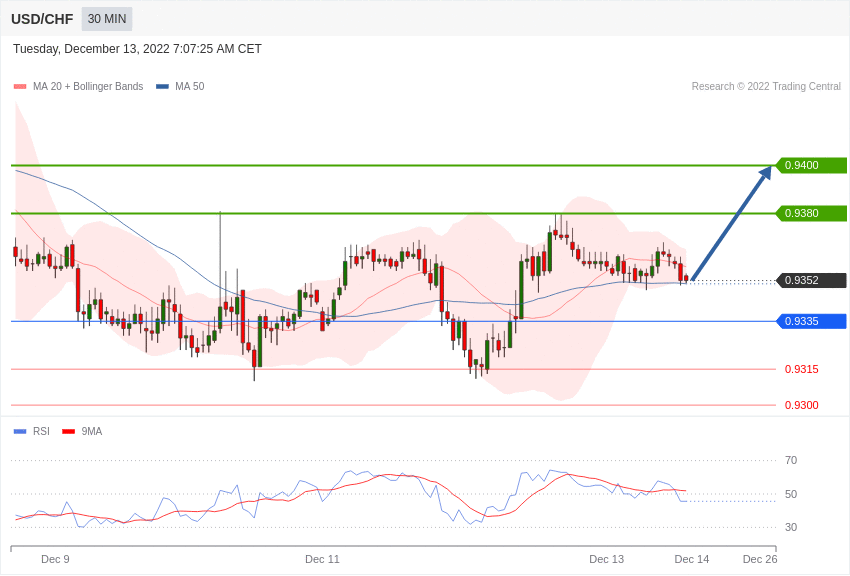Image resolution: width=850 pixels, height=576 pixels.
Task: Click the Dec 11 date axis label
Action: point(323,559)
